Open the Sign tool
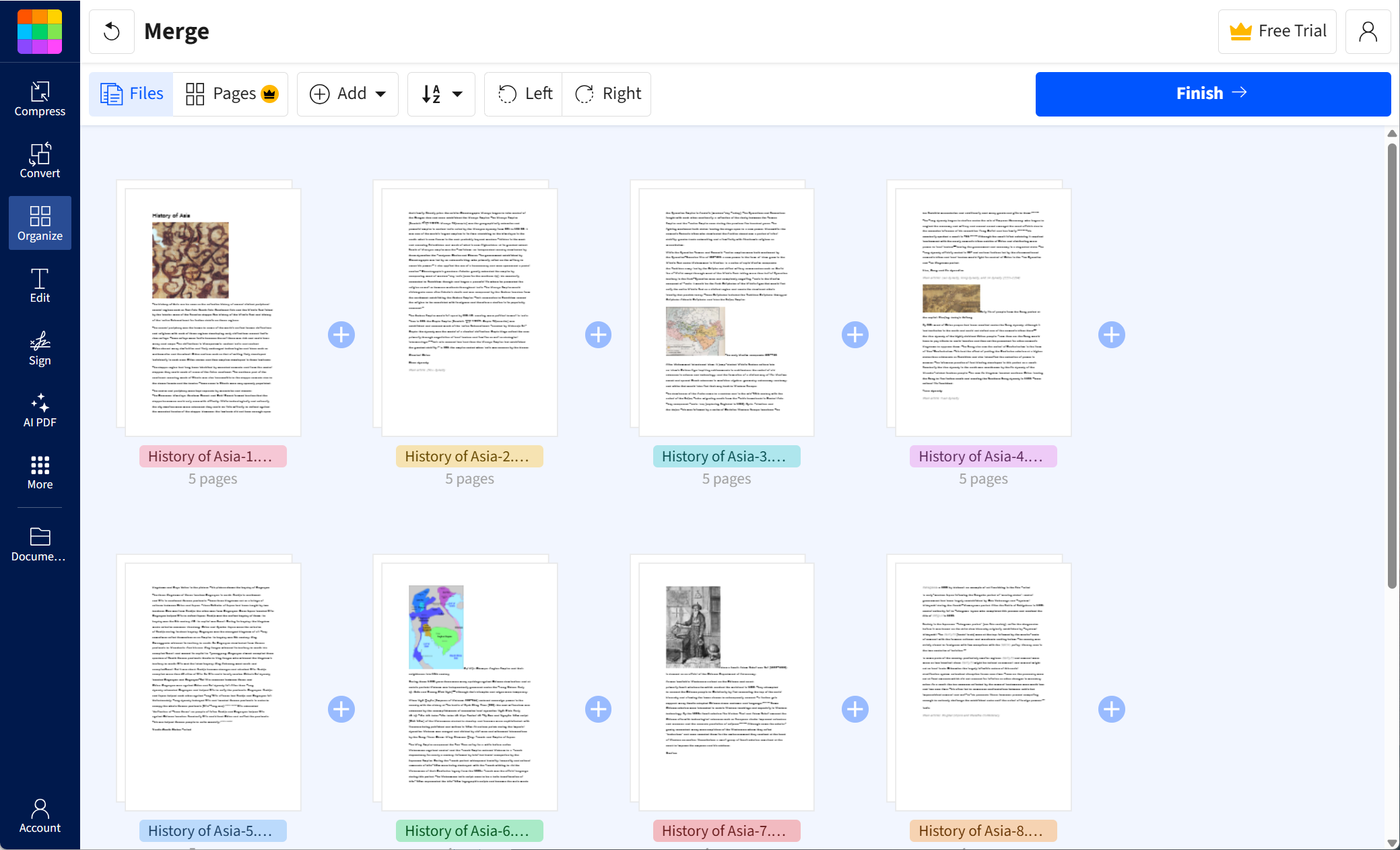The height and width of the screenshot is (850, 1400). pyautogui.click(x=40, y=348)
